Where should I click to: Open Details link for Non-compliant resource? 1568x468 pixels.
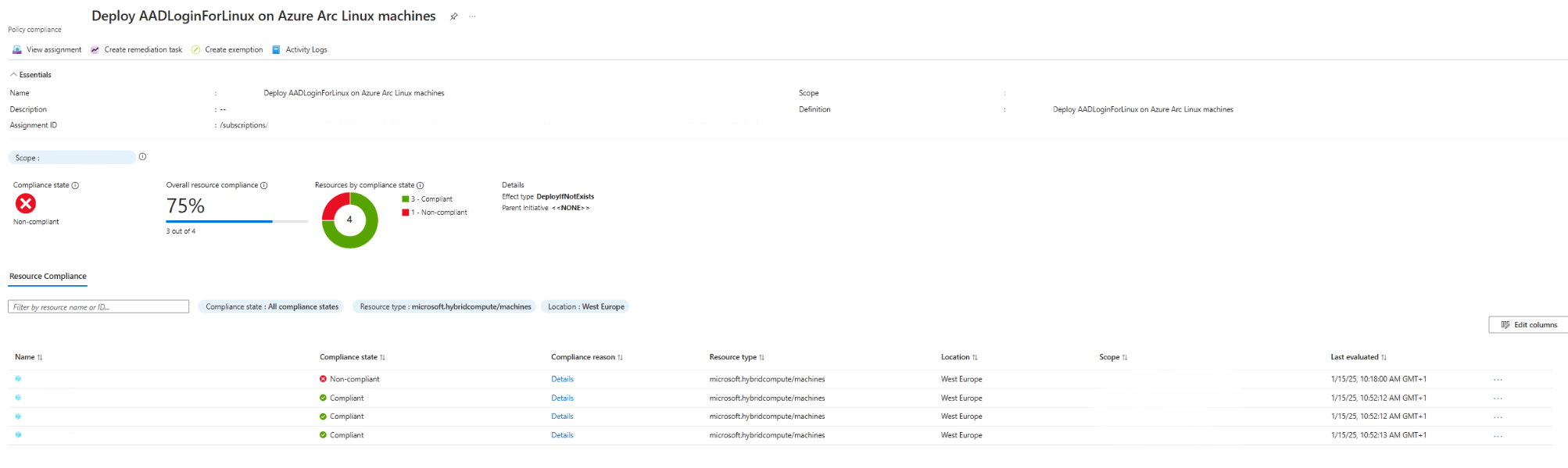(562, 380)
